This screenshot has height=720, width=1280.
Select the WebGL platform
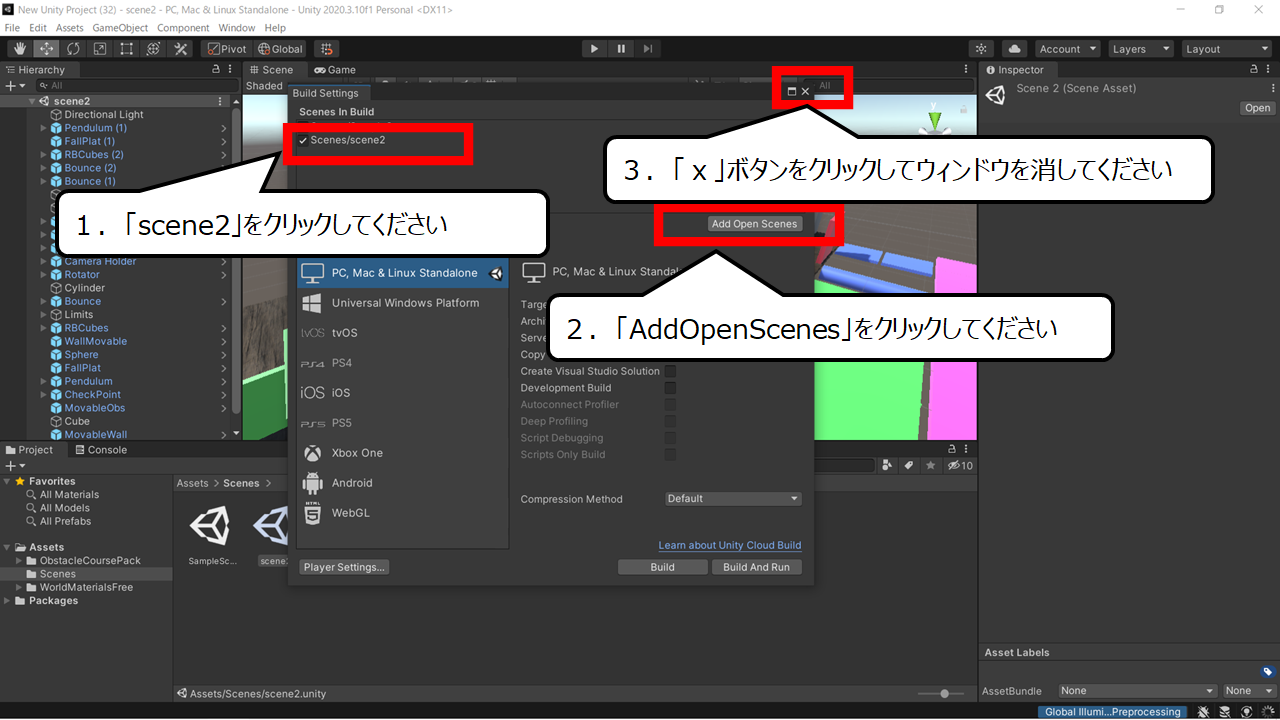click(x=402, y=513)
